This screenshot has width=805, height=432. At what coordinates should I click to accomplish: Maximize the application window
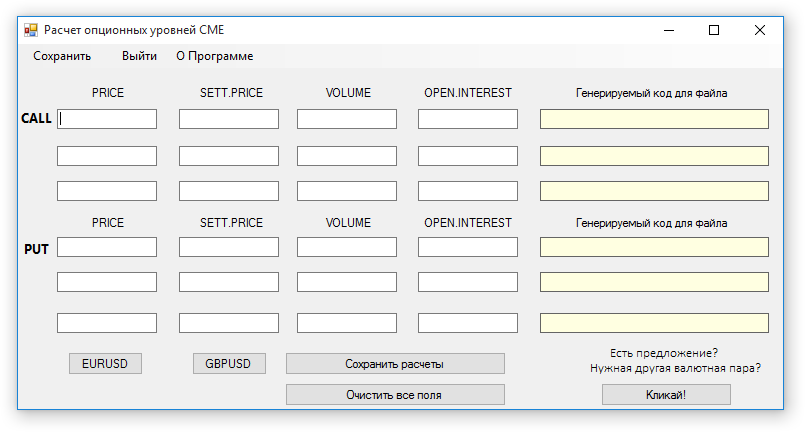coord(714,30)
